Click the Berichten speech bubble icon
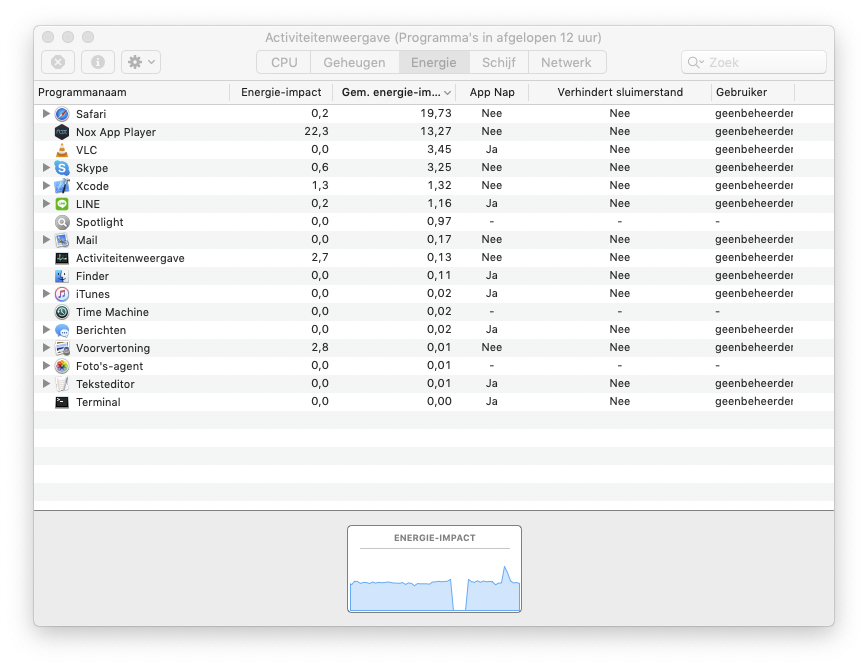868x668 pixels. point(62,330)
